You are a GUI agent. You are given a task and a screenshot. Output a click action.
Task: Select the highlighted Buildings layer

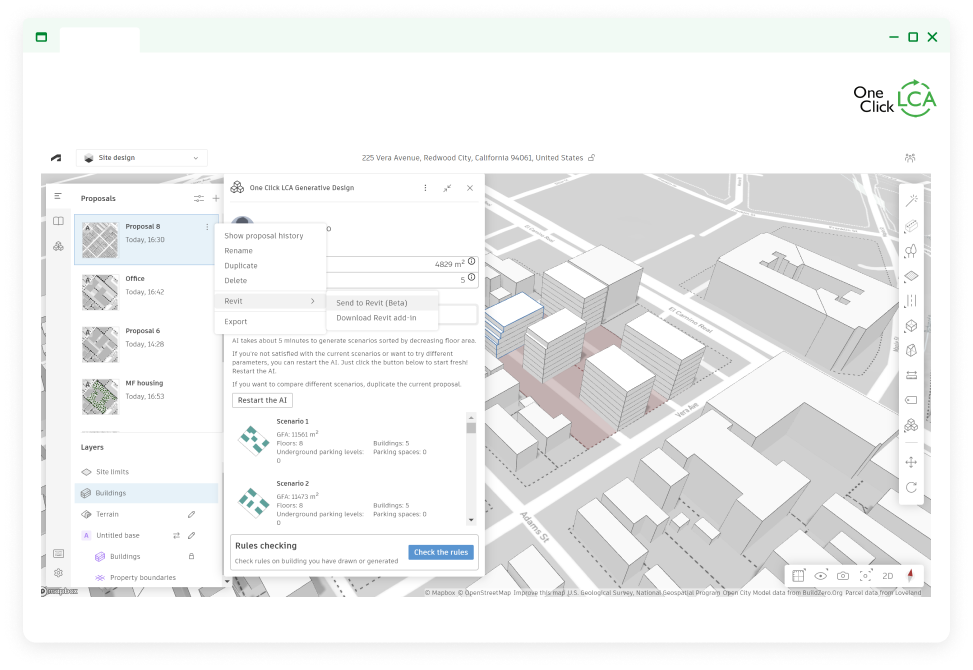pyautogui.click(x=147, y=493)
